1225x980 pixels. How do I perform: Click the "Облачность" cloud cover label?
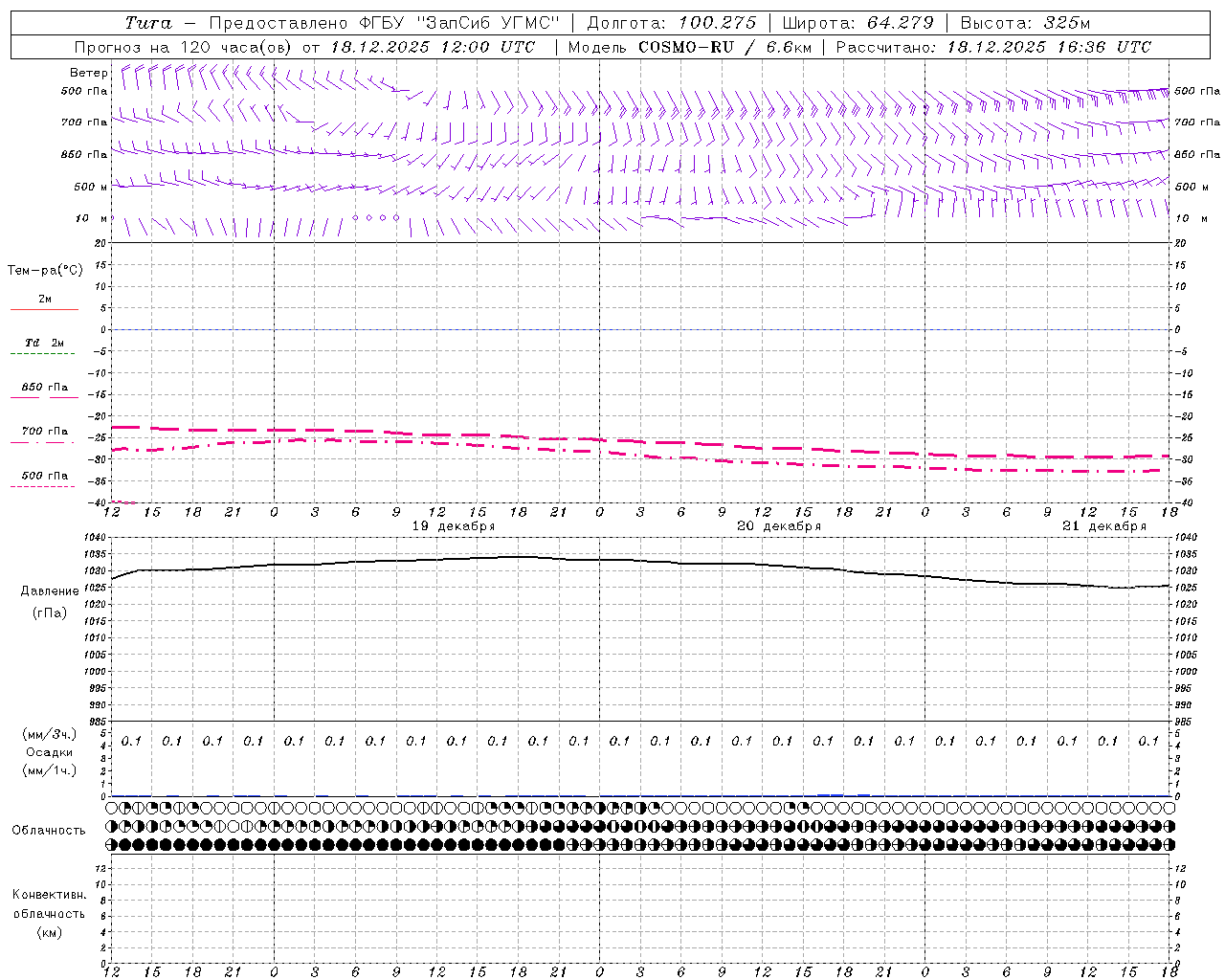point(49,831)
